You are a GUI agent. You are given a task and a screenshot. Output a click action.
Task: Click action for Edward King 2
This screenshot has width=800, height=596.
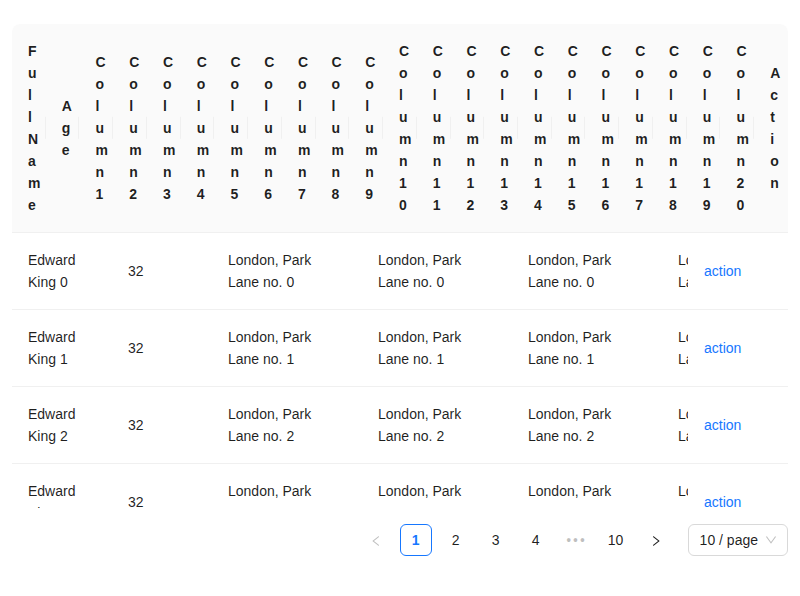point(722,425)
